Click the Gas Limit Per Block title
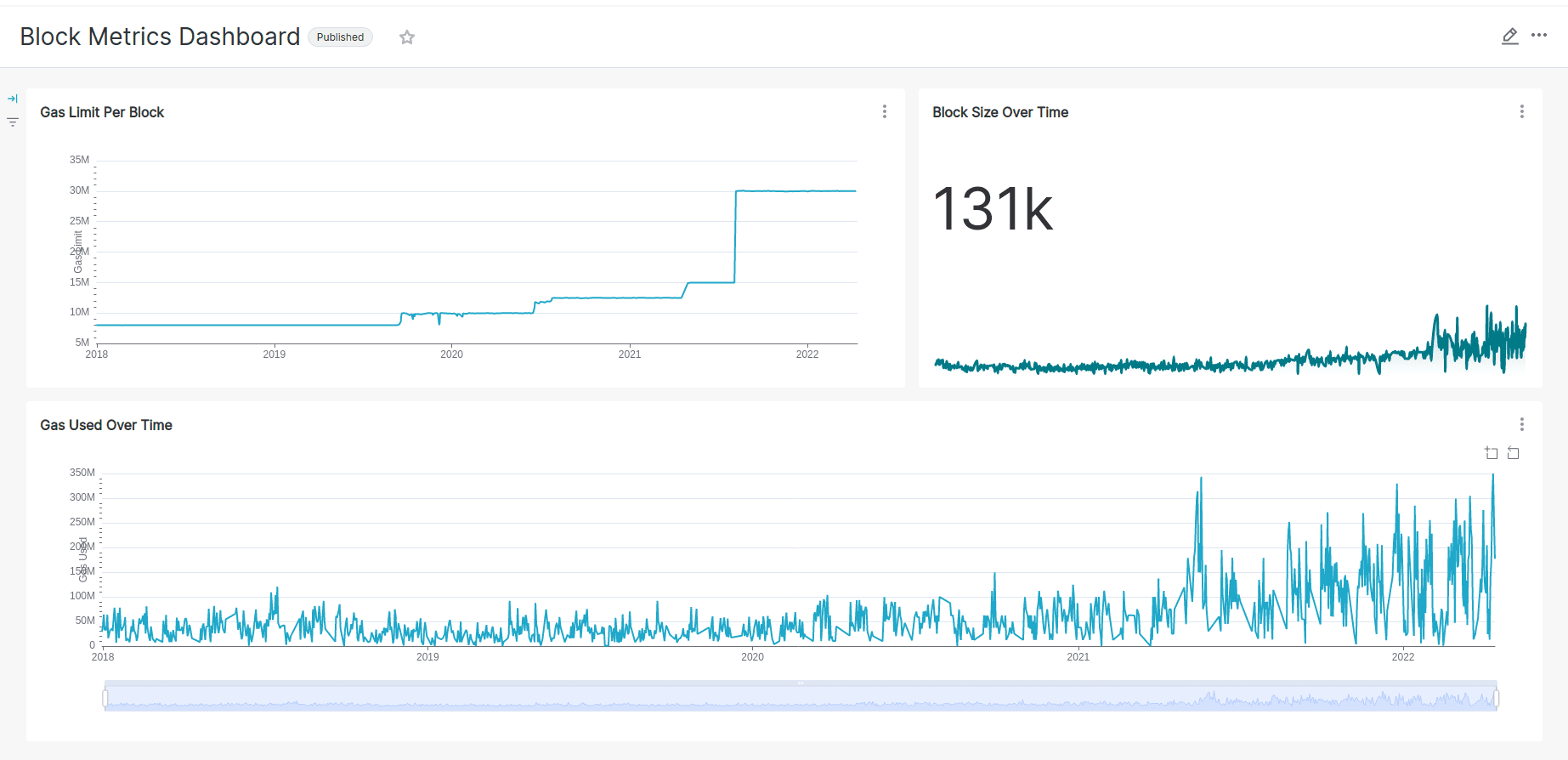1568x760 pixels. click(102, 112)
